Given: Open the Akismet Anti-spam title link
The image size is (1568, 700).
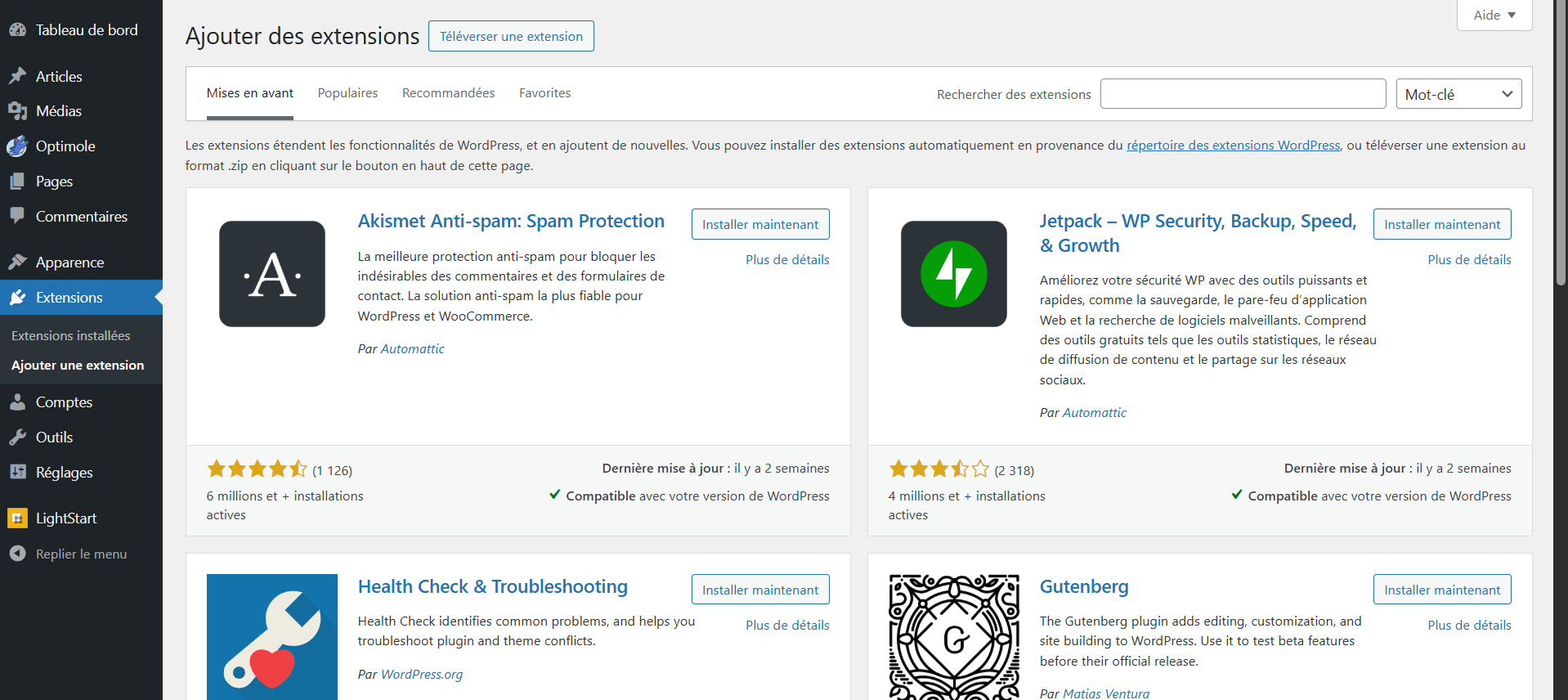Looking at the screenshot, I should (x=511, y=221).
